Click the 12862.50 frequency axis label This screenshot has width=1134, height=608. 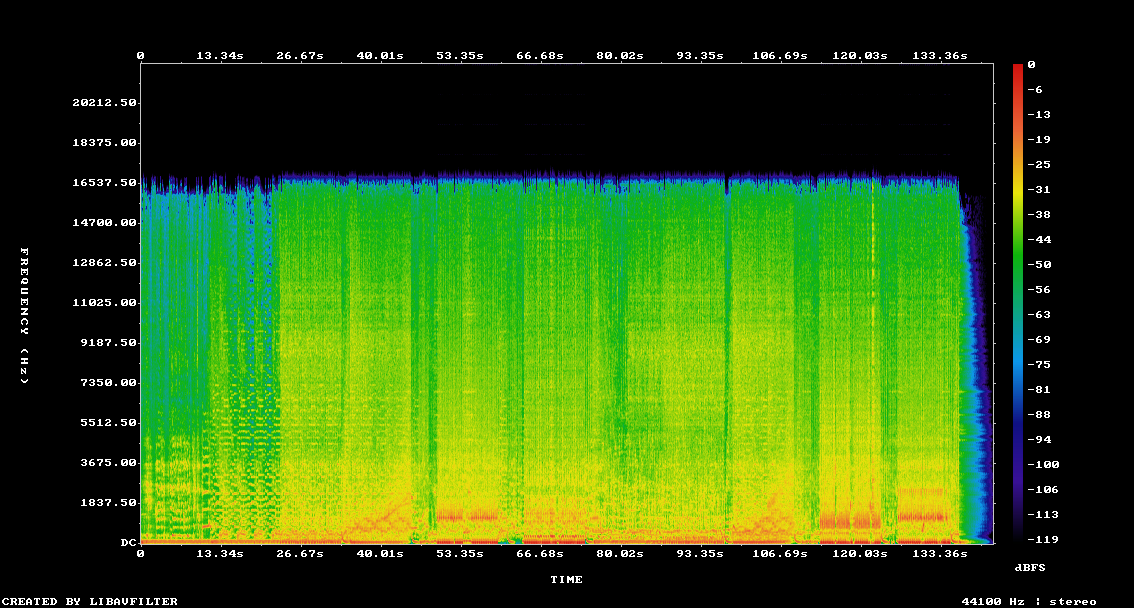click(x=104, y=262)
